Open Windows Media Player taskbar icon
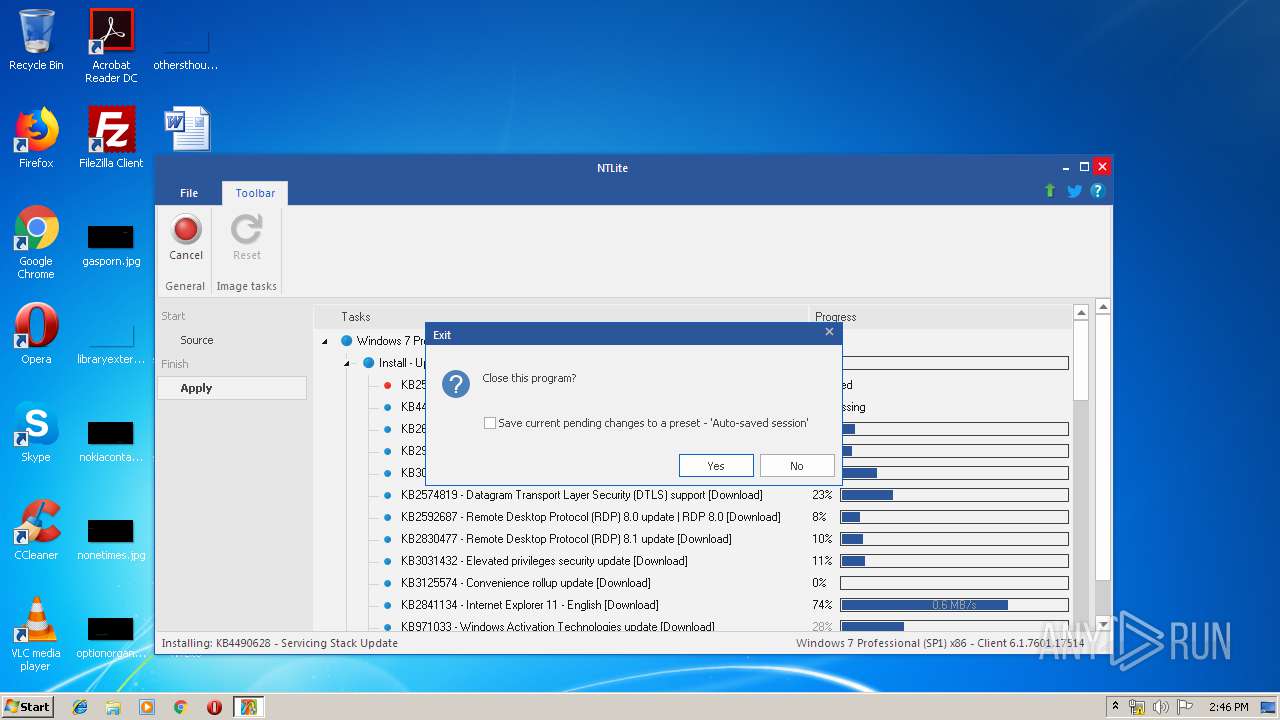Screen dimensions: 1280x720 click(147, 707)
